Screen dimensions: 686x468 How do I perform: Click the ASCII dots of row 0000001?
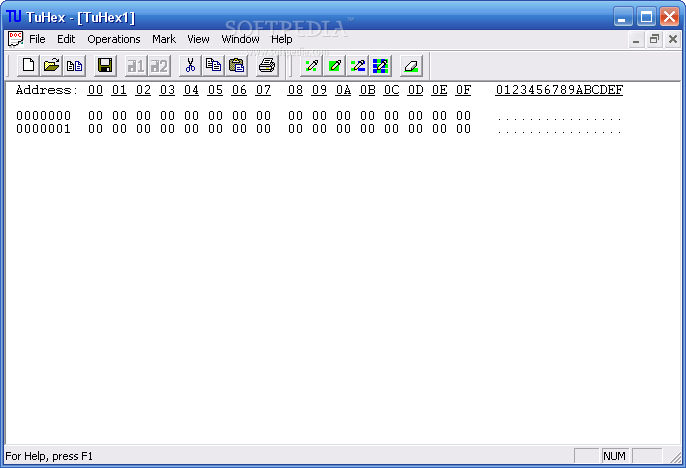tap(559, 131)
